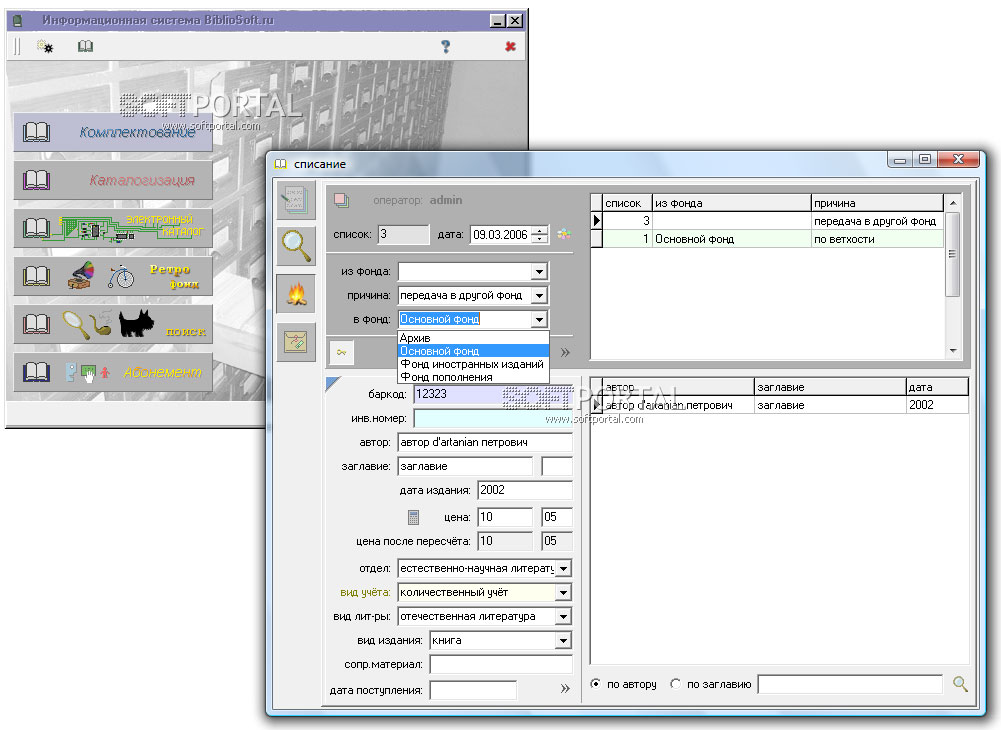
Task: Click the цена whole-number field showing 10
Action: (x=505, y=517)
